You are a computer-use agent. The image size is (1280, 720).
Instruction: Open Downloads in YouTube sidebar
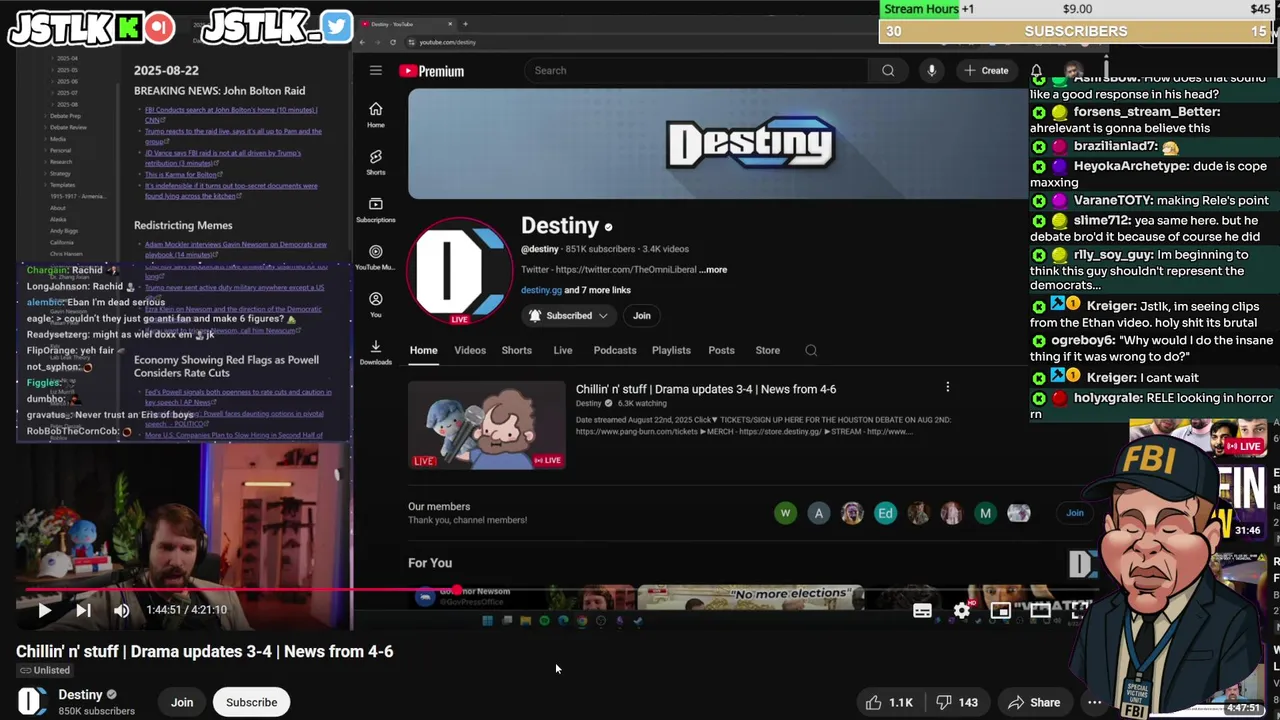[375, 352]
